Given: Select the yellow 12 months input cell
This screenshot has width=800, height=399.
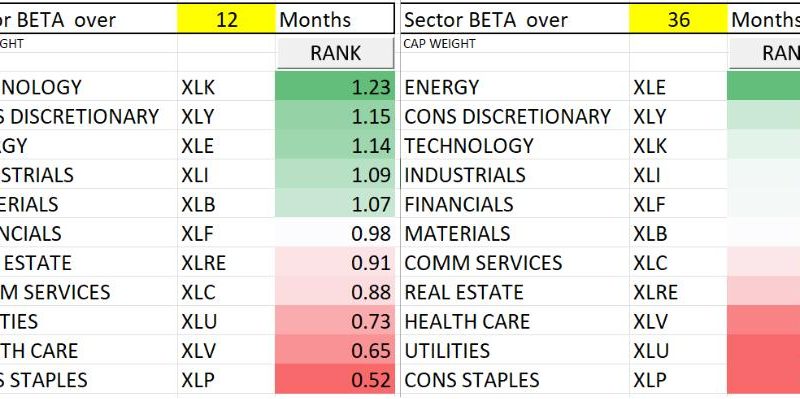Looking at the screenshot, I should coord(226,19).
